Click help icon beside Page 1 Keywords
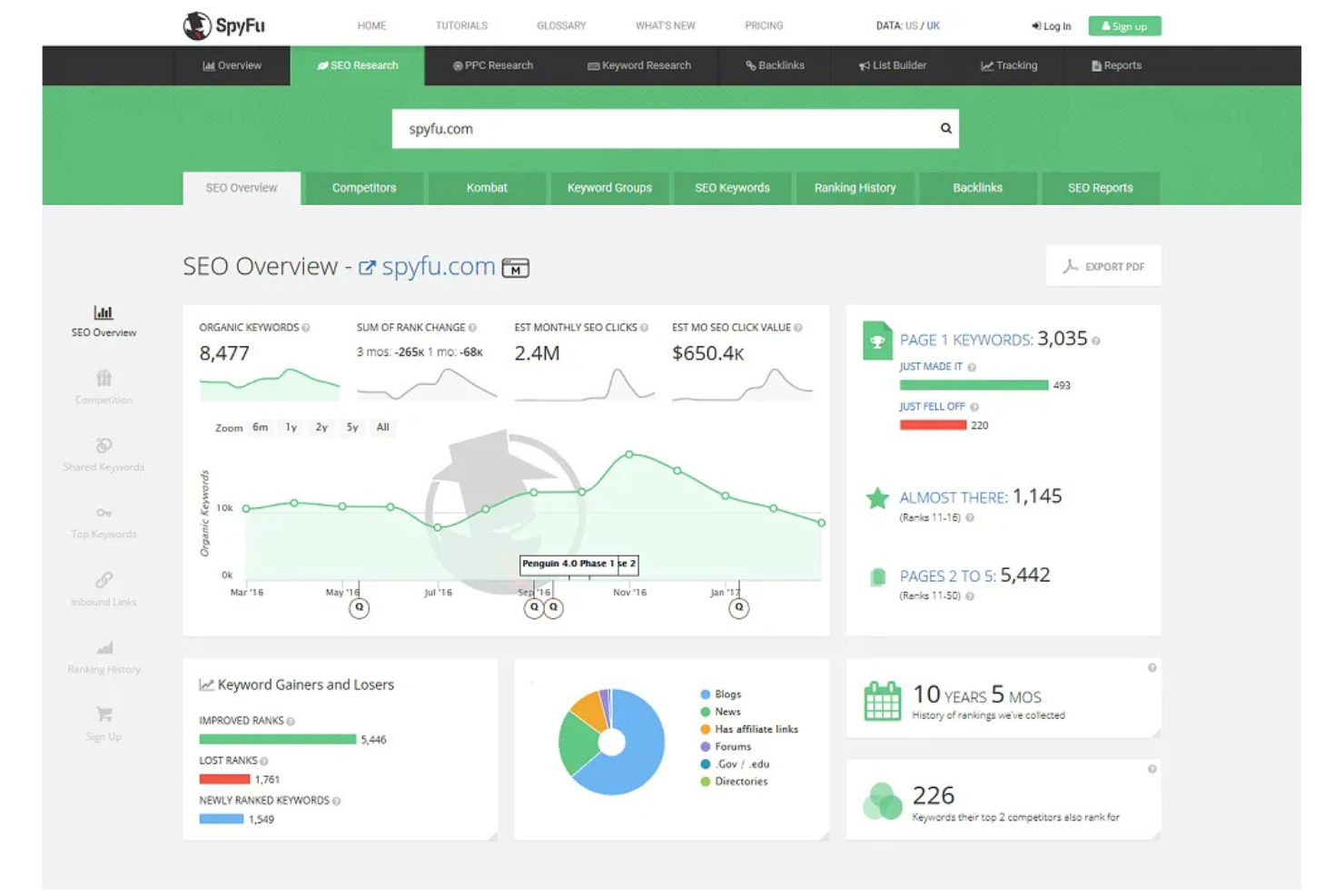1344x896 pixels. (x=1096, y=340)
